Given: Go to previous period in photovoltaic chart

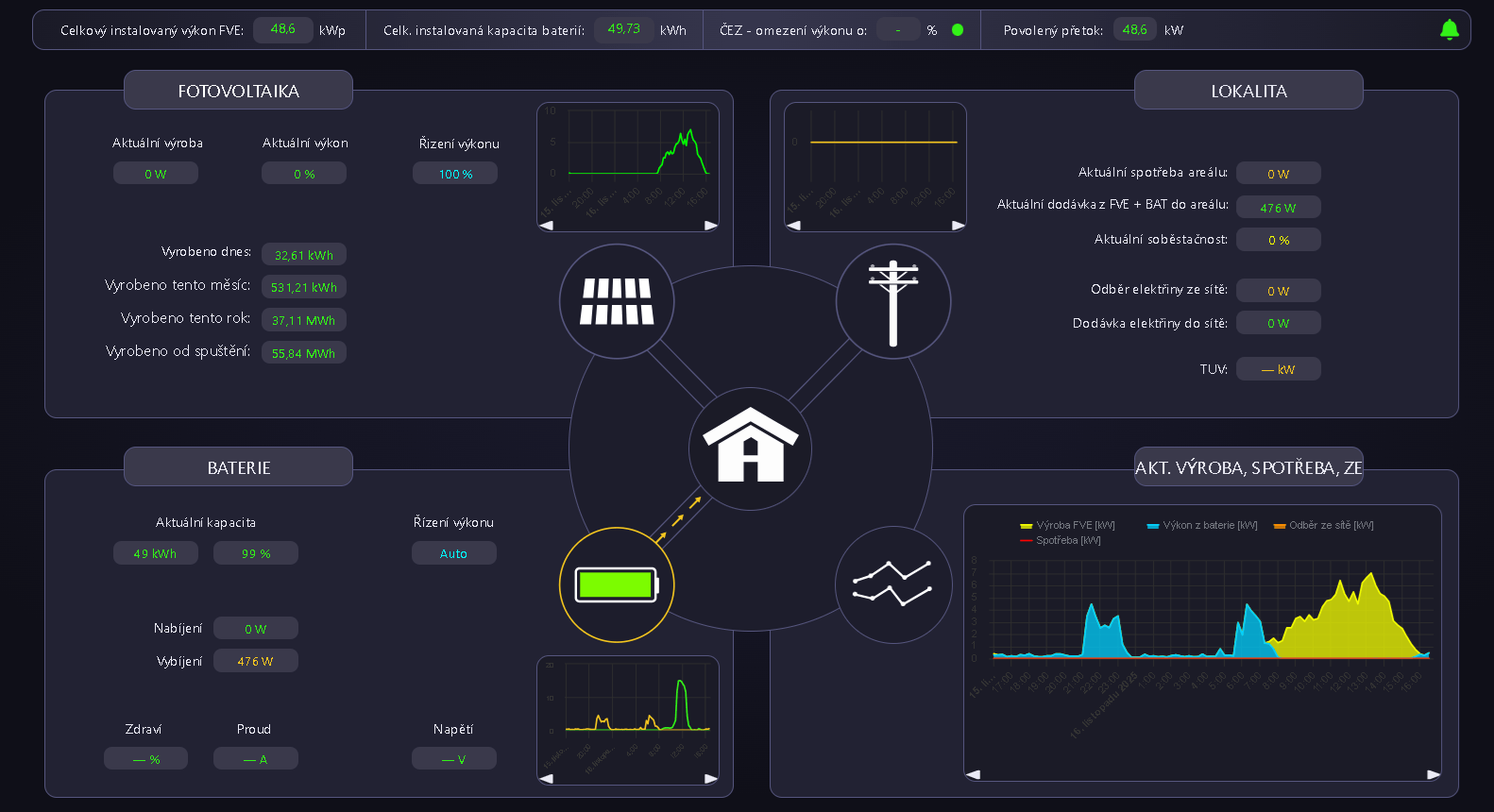Looking at the screenshot, I should point(546,225).
